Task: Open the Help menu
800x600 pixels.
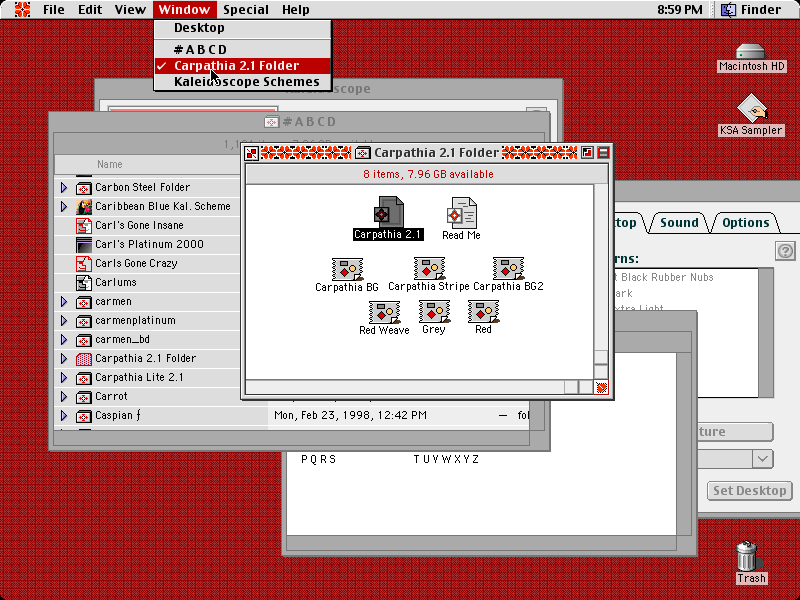Action: click(295, 9)
